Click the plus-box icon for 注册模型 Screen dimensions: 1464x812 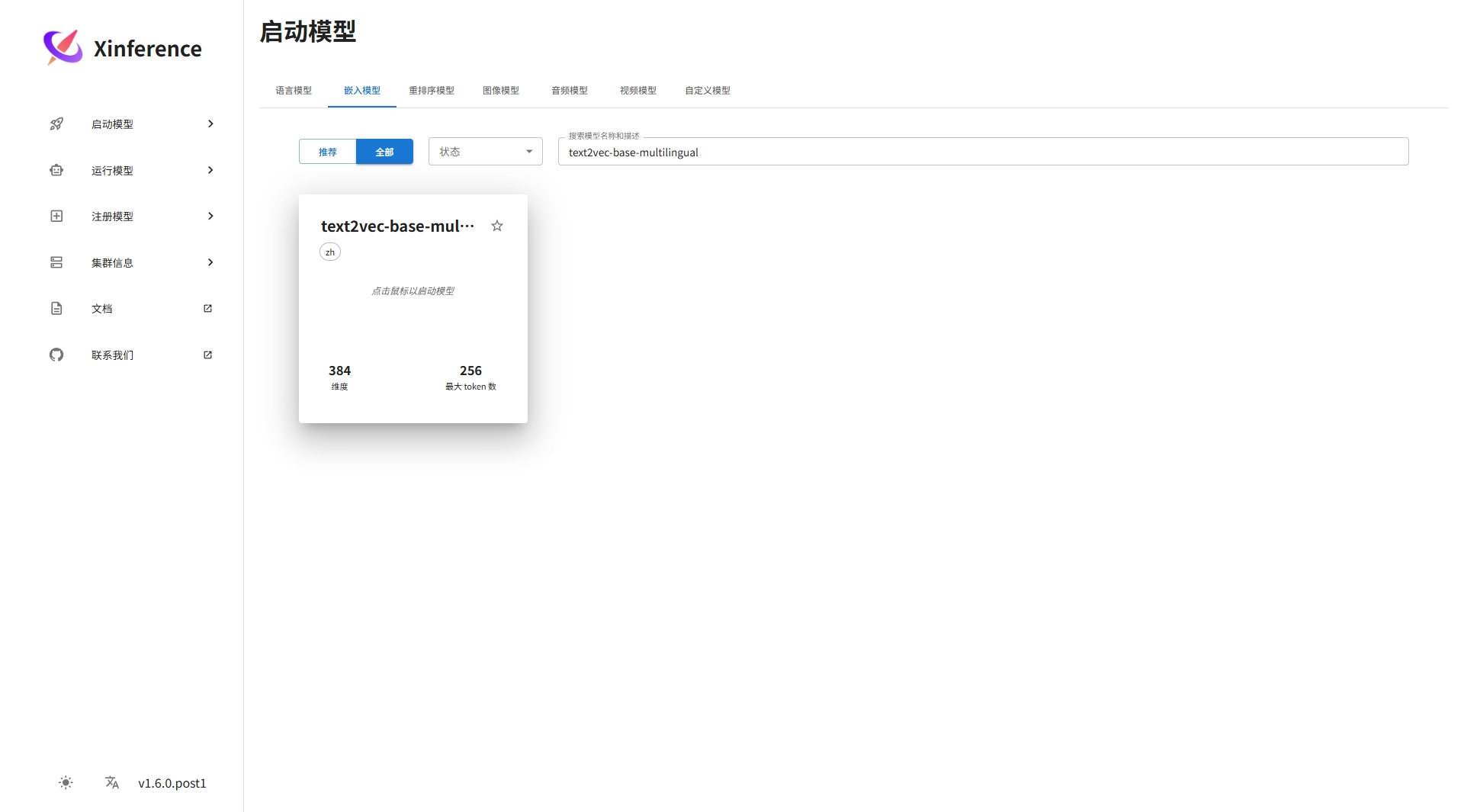[56, 217]
